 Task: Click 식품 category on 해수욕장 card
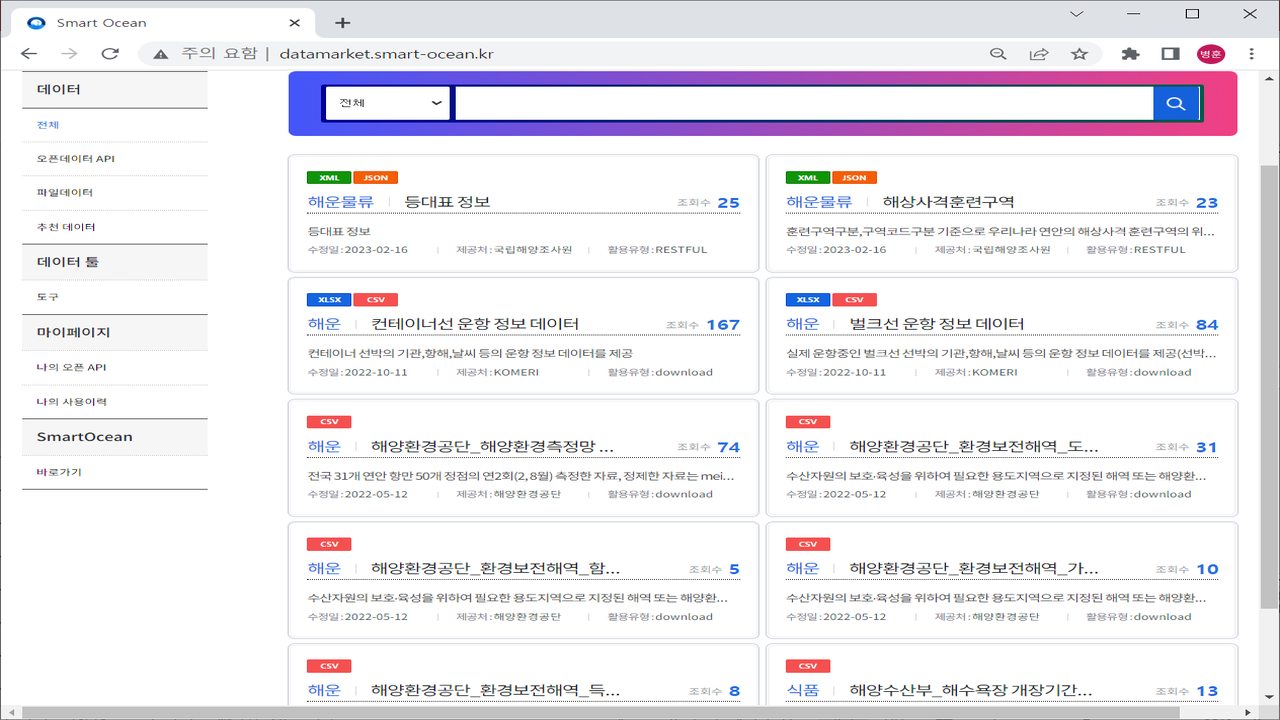[803, 690]
